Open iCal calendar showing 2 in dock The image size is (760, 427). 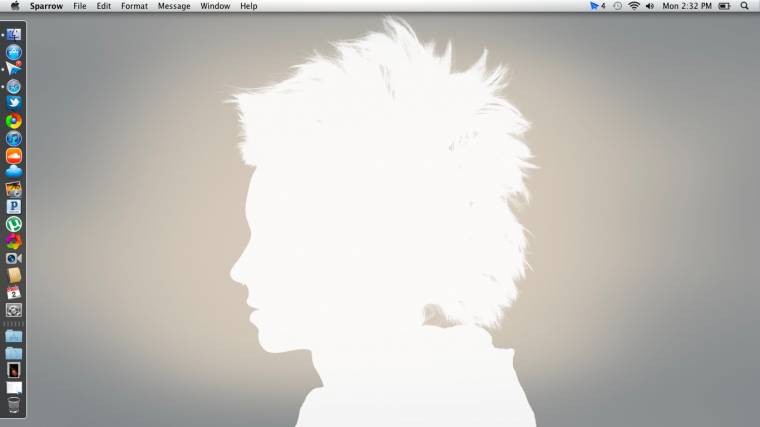coord(14,293)
